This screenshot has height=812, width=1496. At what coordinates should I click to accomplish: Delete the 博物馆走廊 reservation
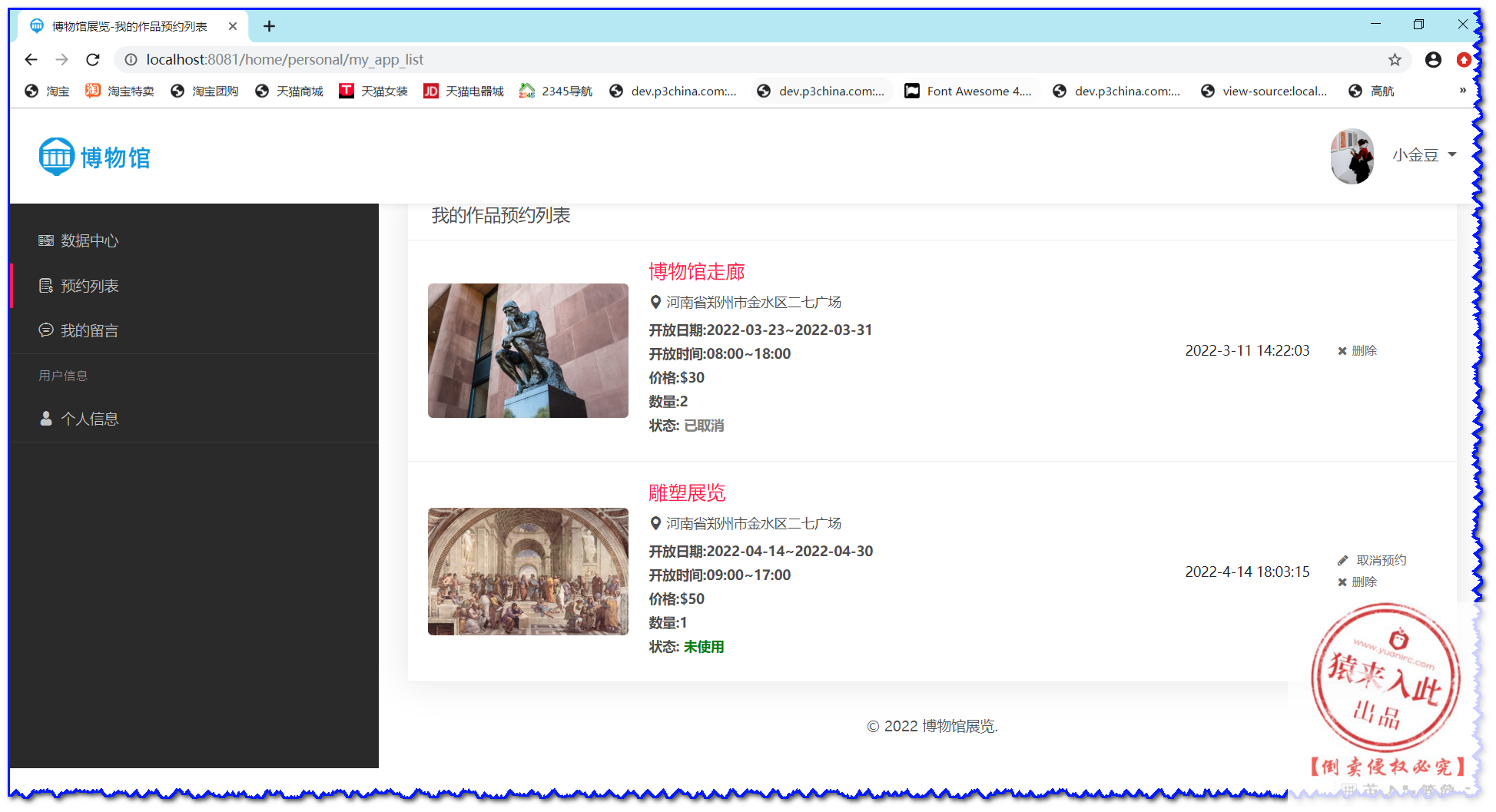pyautogui.click(x=1357, y=350)
